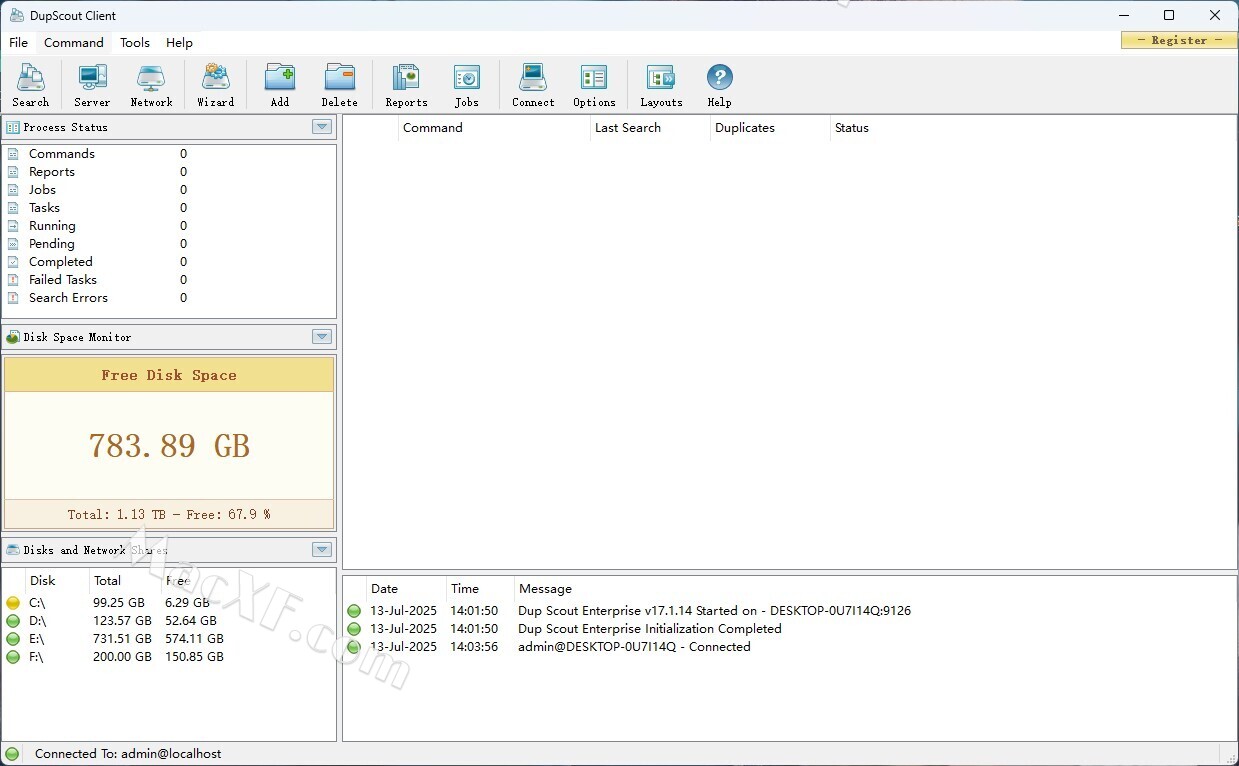Click the 52.64 GB free value
The height and width of the screenshot is (766, 1239).
[191, 621]
